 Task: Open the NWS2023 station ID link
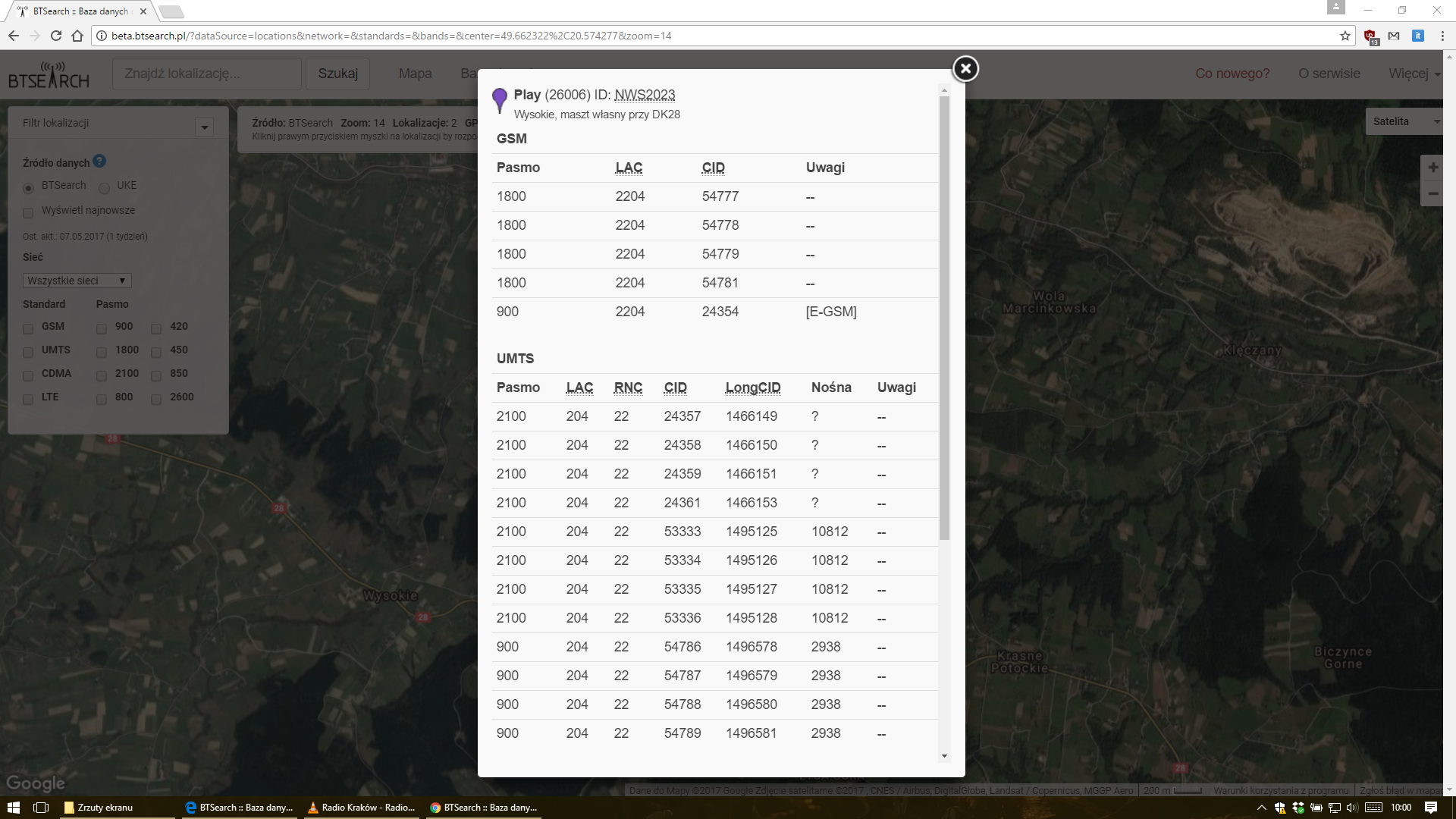coord(645,95)
